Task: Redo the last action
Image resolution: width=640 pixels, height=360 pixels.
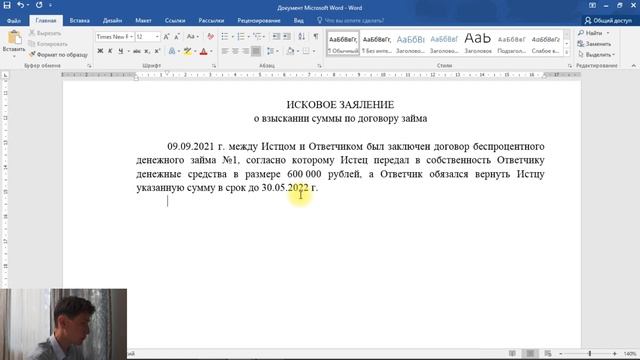Action: tap(39, 5)
